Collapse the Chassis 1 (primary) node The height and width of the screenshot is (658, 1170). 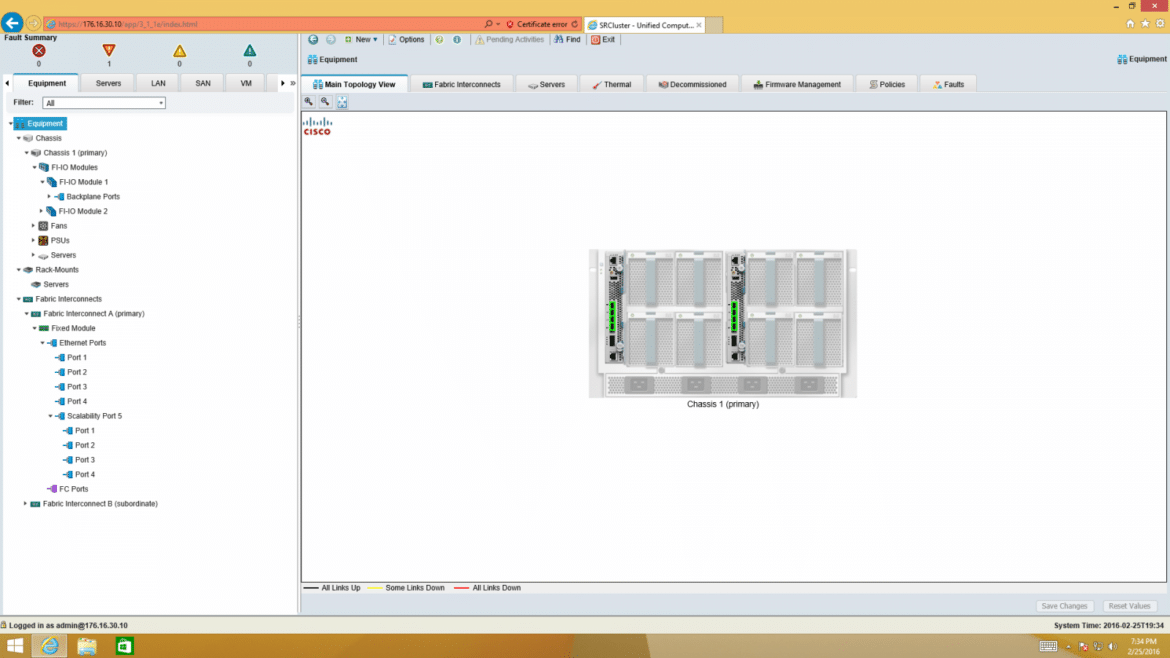point(27,153)
